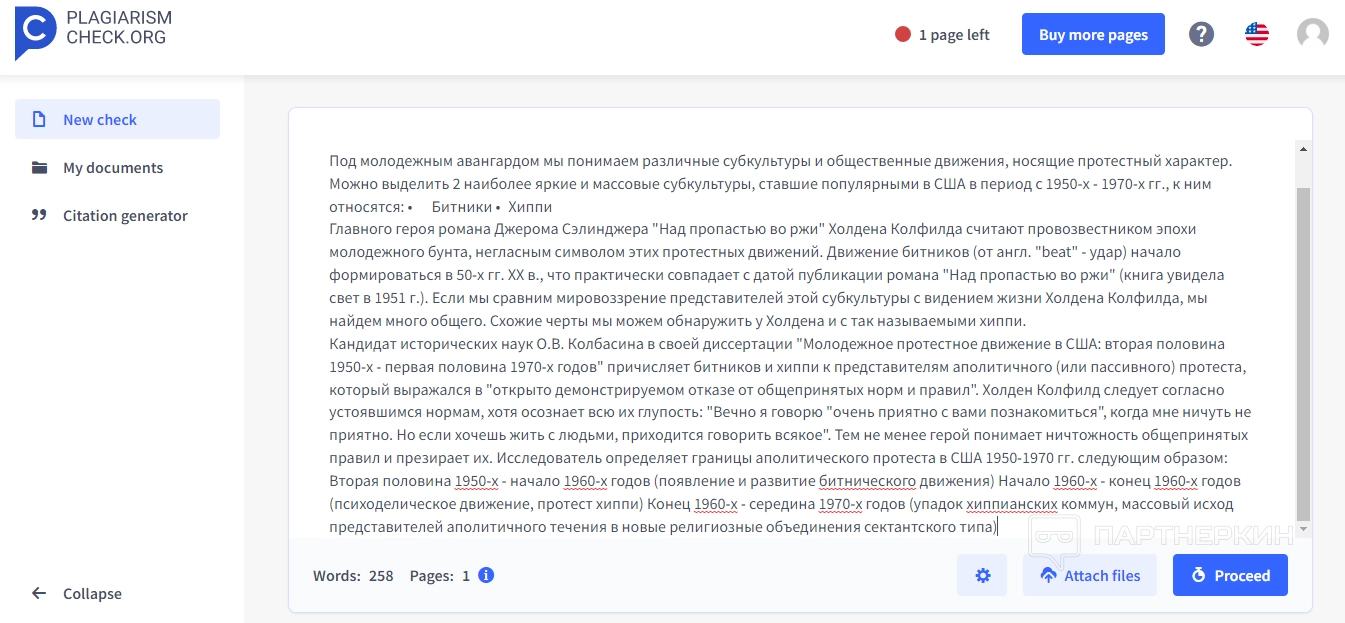Click the pages info icon

[486, 575]
